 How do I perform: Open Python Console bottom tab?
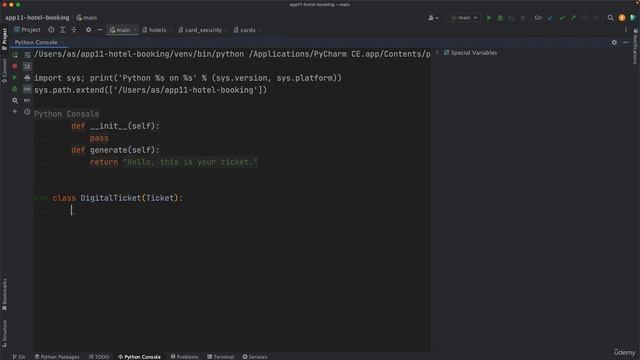click(x=139, y=357)
